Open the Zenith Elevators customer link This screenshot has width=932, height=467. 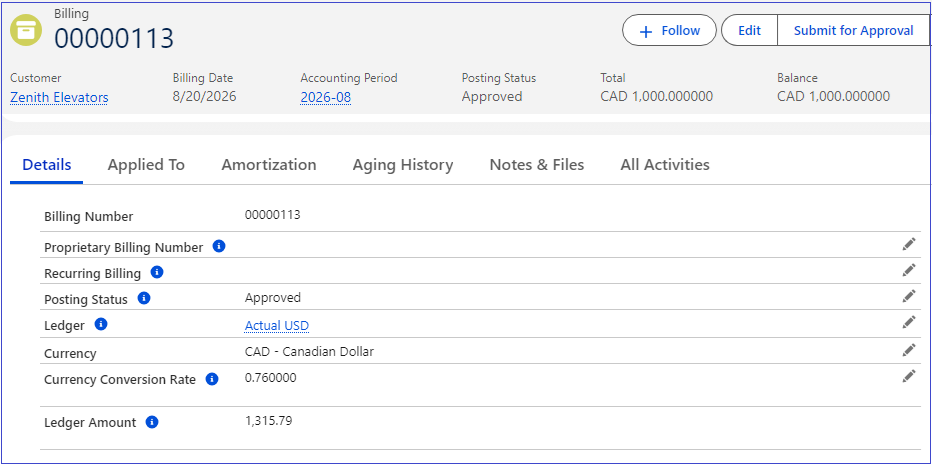point(59,97)
